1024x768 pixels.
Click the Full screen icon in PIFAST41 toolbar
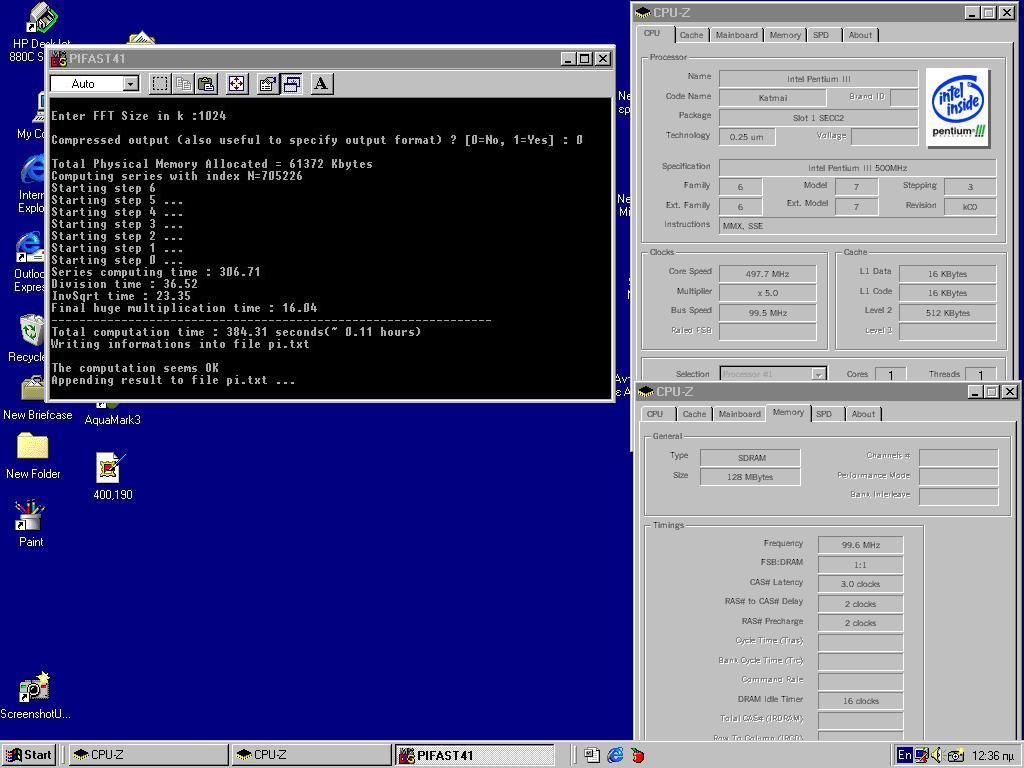coord(237,84)
